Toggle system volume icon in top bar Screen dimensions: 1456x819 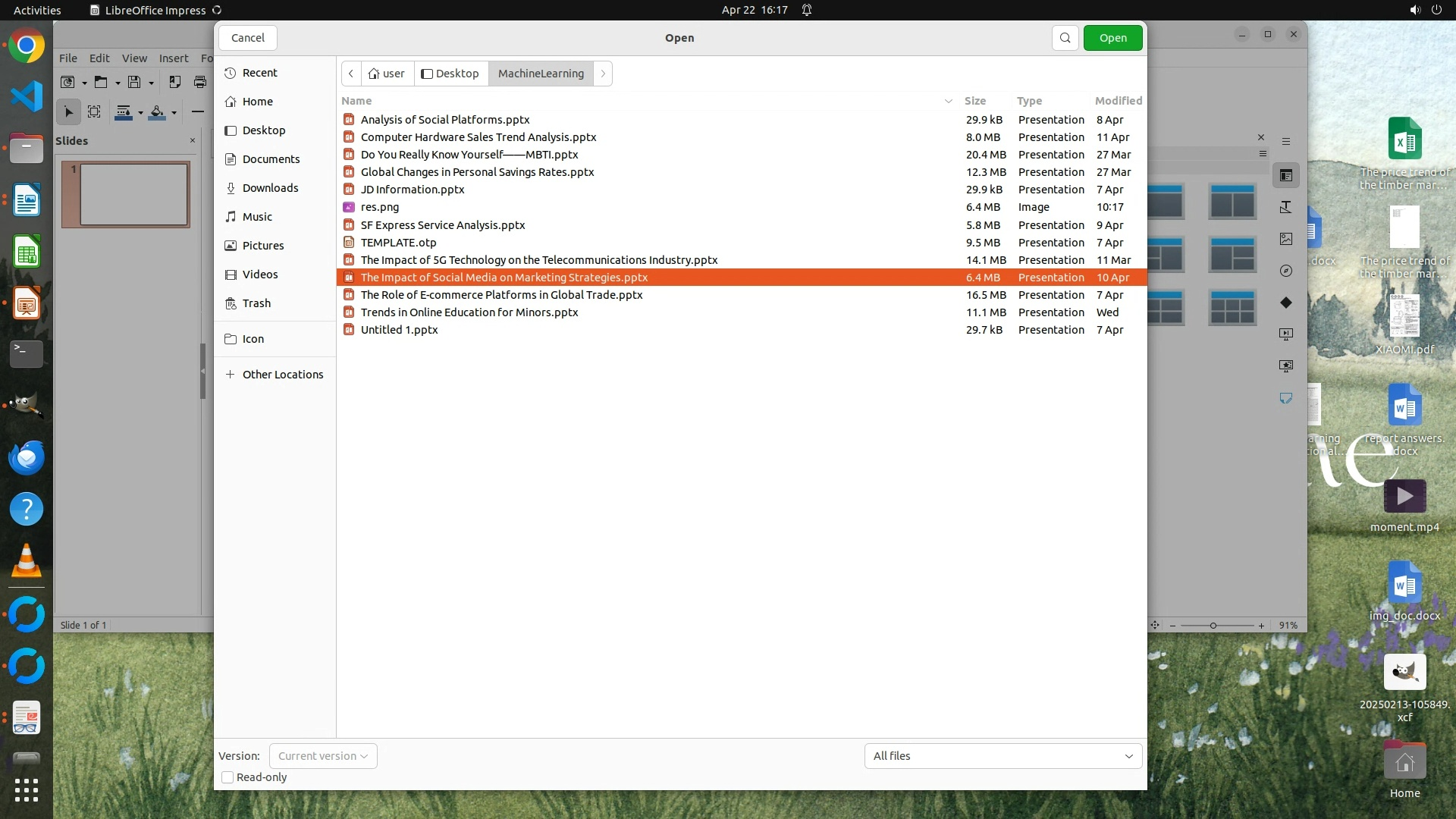[1414, 10]
